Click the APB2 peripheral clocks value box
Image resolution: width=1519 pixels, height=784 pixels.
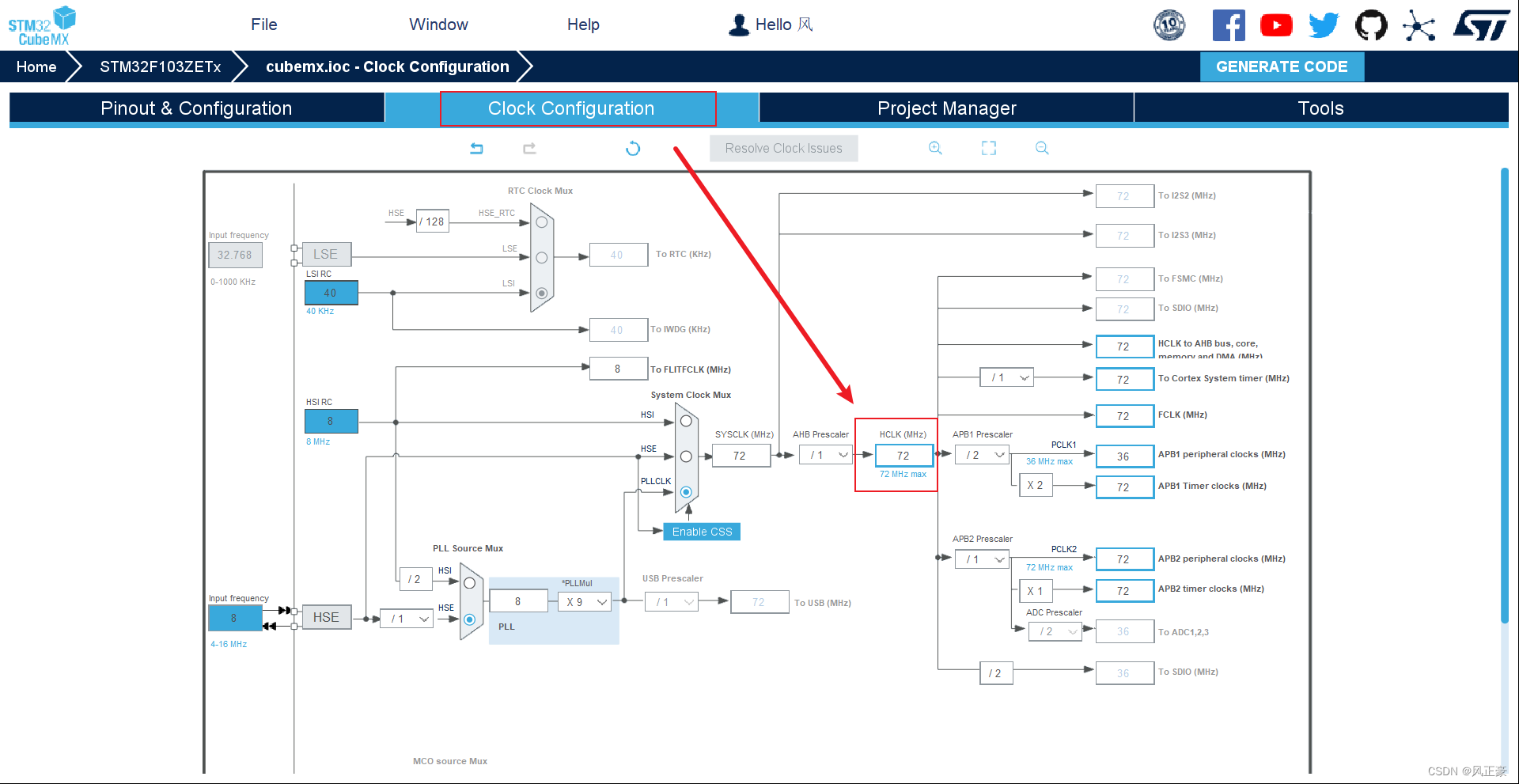pyautogui.click(x=1124, y=559)
